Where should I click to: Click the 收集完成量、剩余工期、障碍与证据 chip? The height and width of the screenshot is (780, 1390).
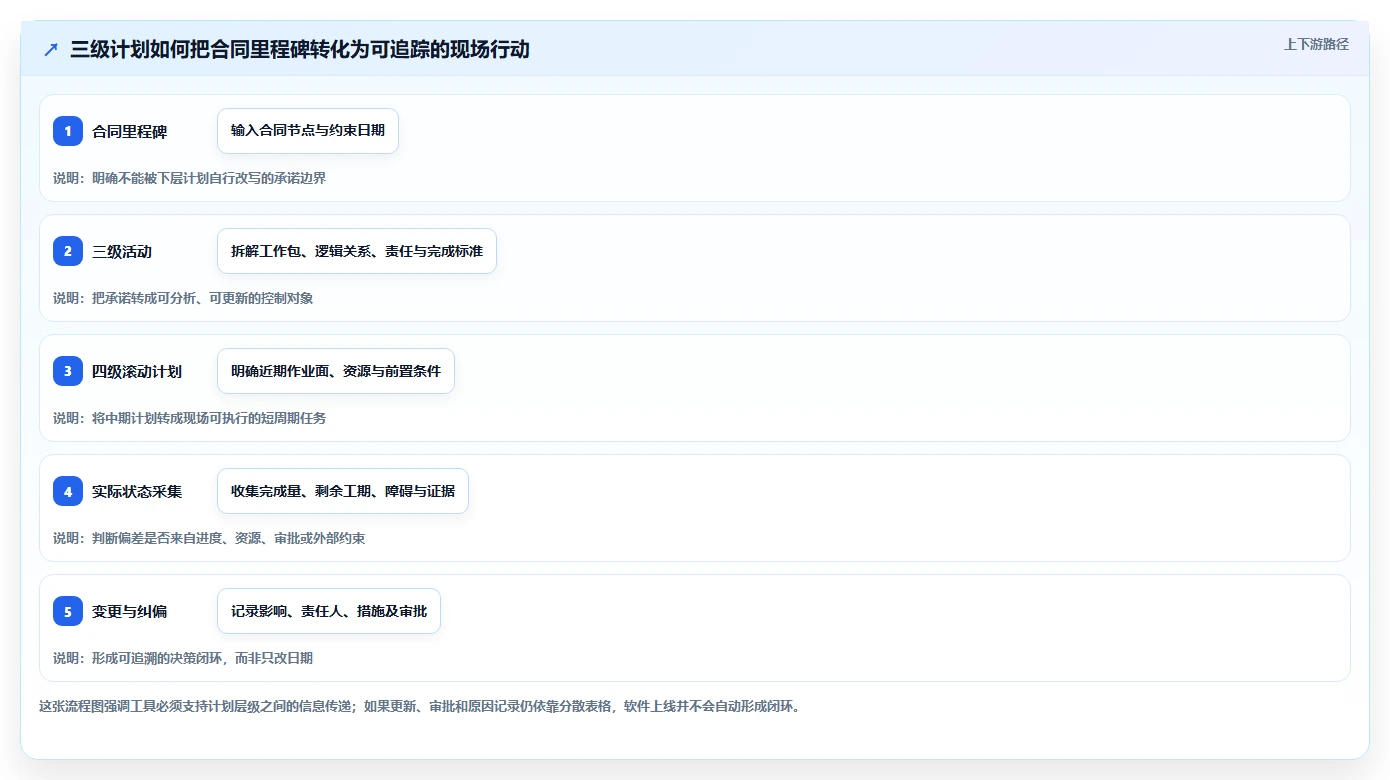(343, 491)
